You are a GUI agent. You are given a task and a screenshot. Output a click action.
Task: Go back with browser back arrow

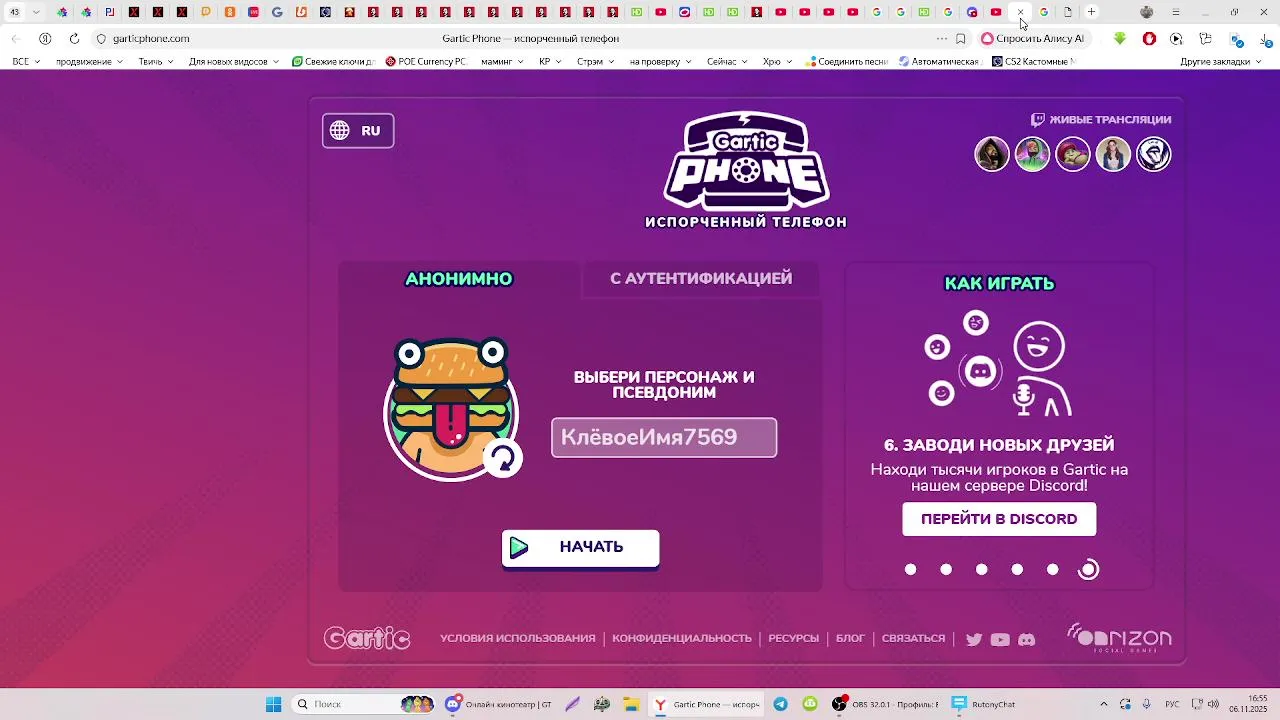pyautogui.click(x=16, y=39)
